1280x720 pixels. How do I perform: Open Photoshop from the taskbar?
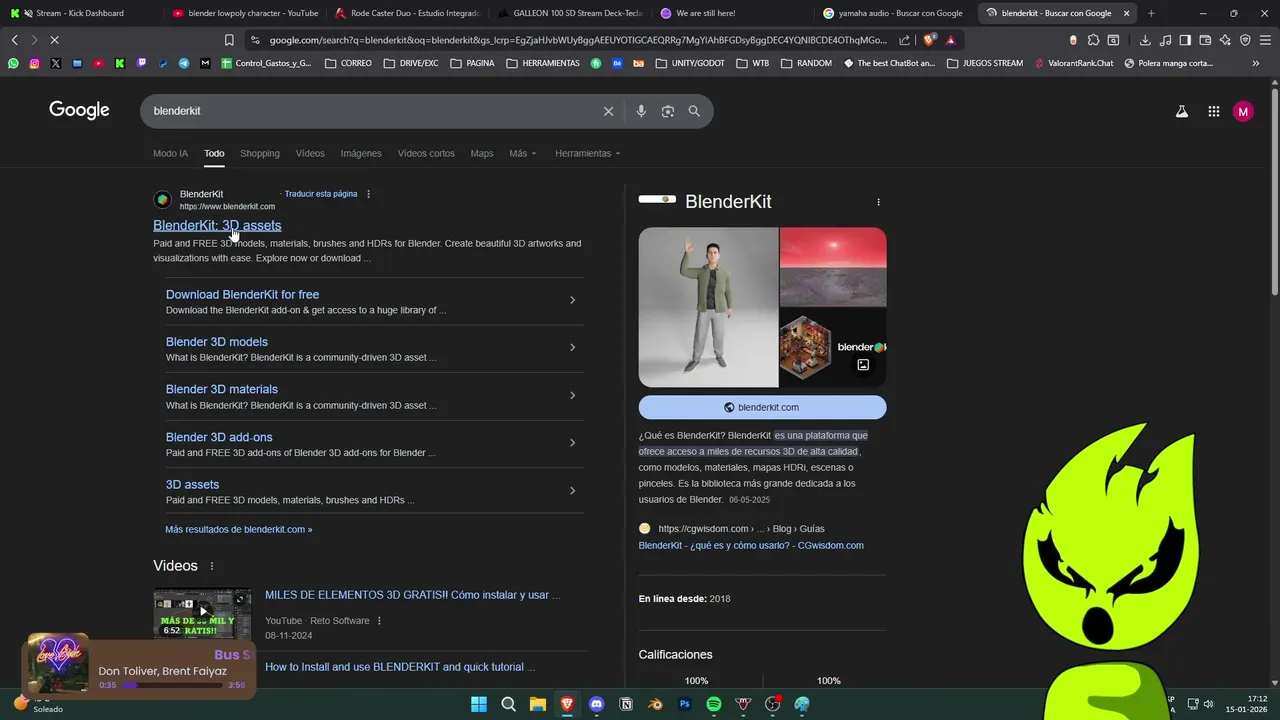coord(684,704)
